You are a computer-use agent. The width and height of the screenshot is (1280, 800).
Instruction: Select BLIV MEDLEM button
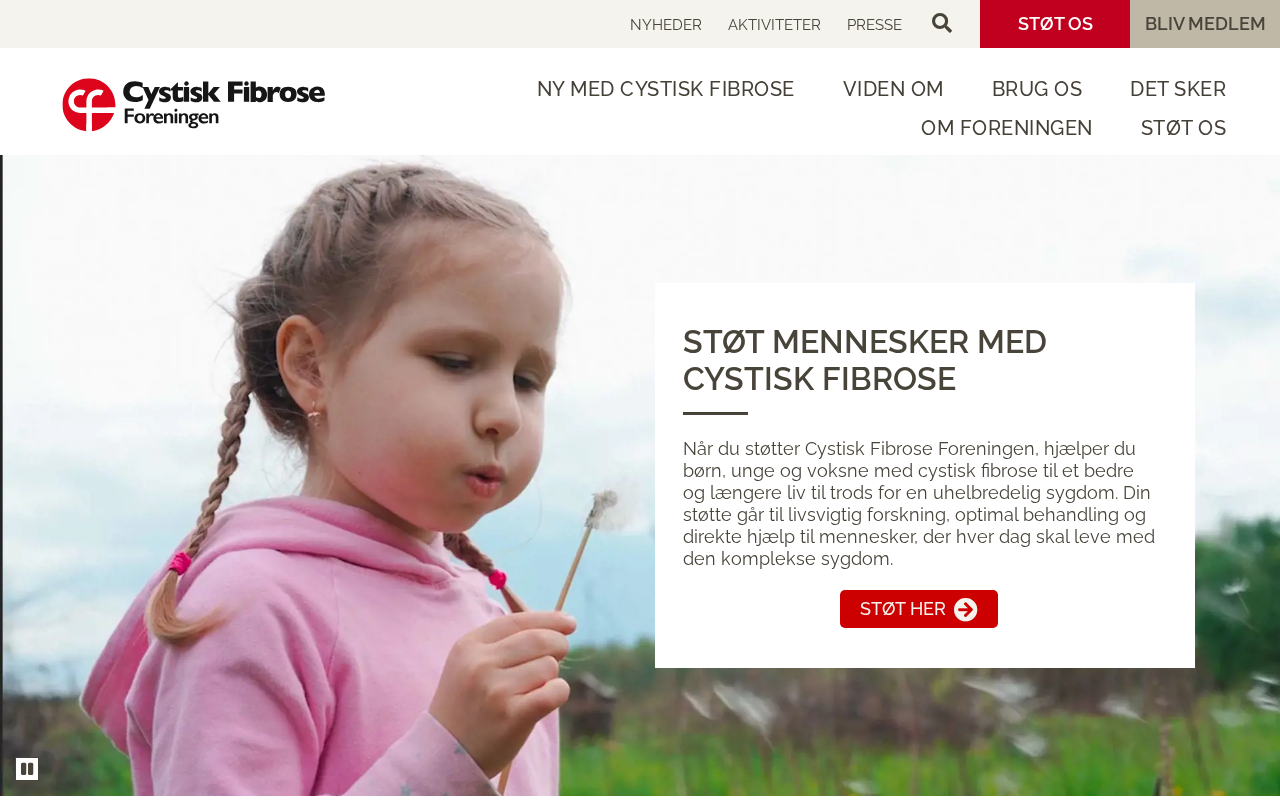pyautogui.click(x=1205, y=24)
